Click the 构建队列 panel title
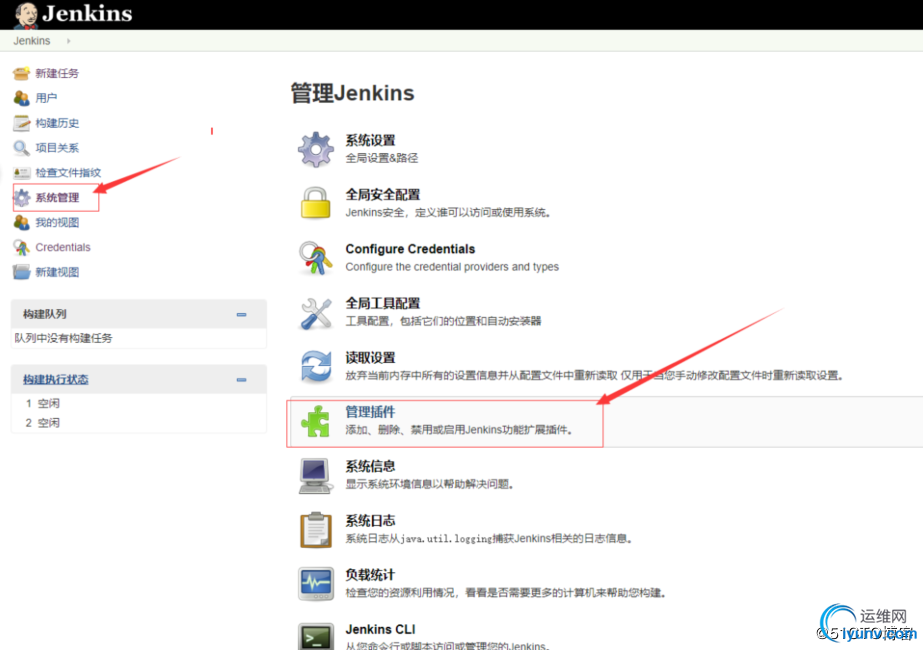This screenshot has width=923, height=650. [x=45, y=314]
